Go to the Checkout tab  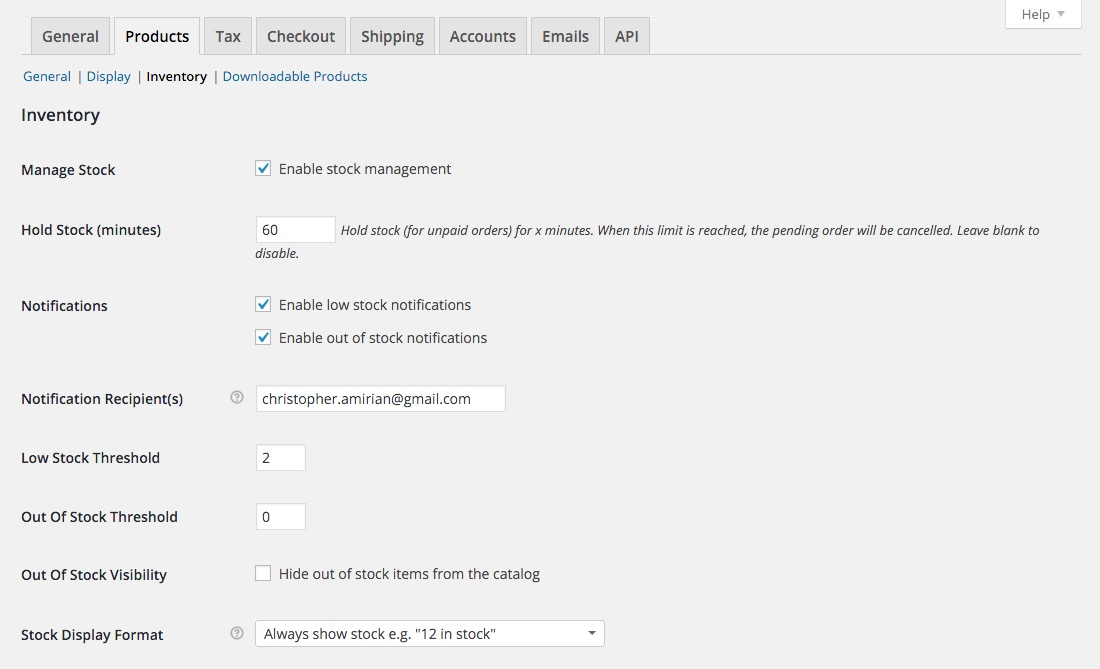(301, 36)
